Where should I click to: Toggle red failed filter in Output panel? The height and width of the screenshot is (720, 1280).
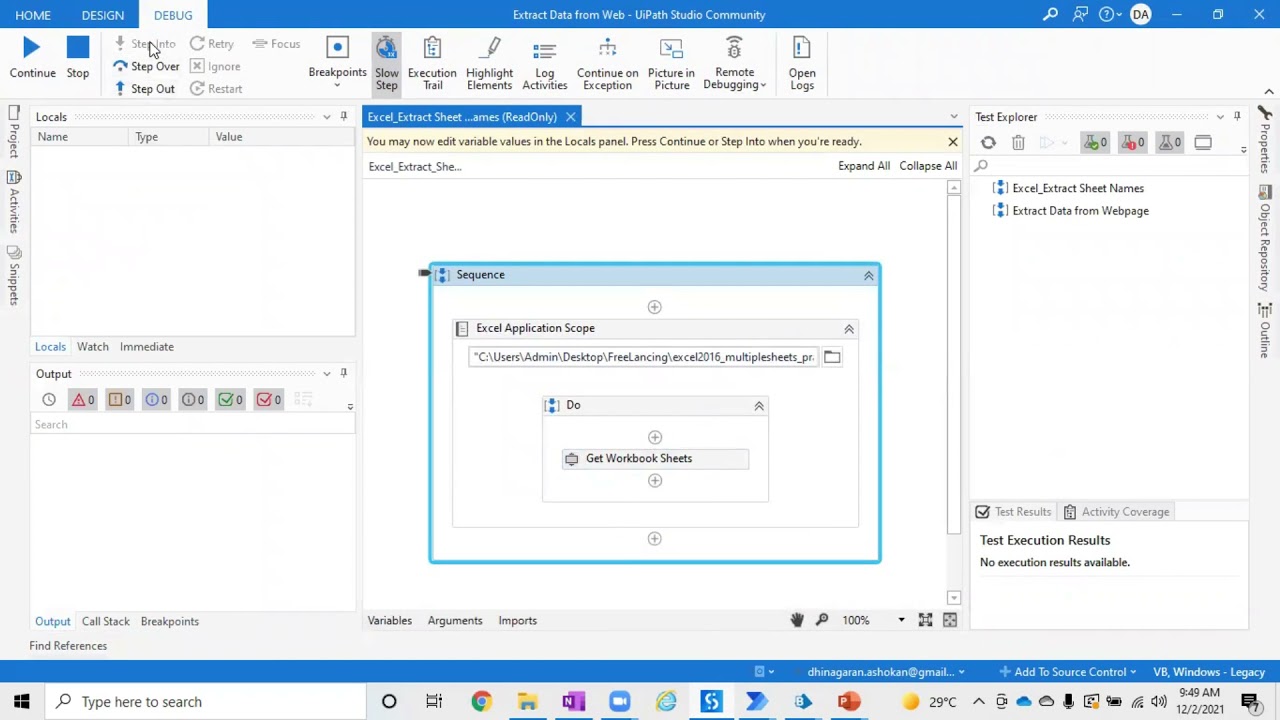pos(268,400)
